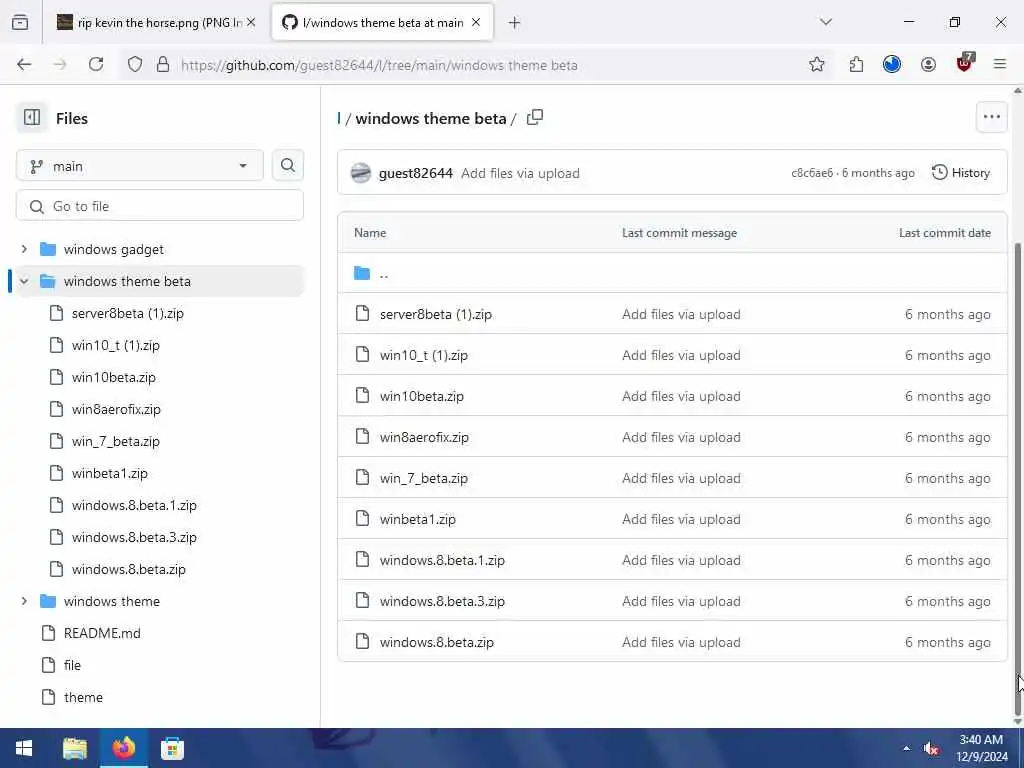Expand the windows gadget folder in the tree

click(24, 249)
